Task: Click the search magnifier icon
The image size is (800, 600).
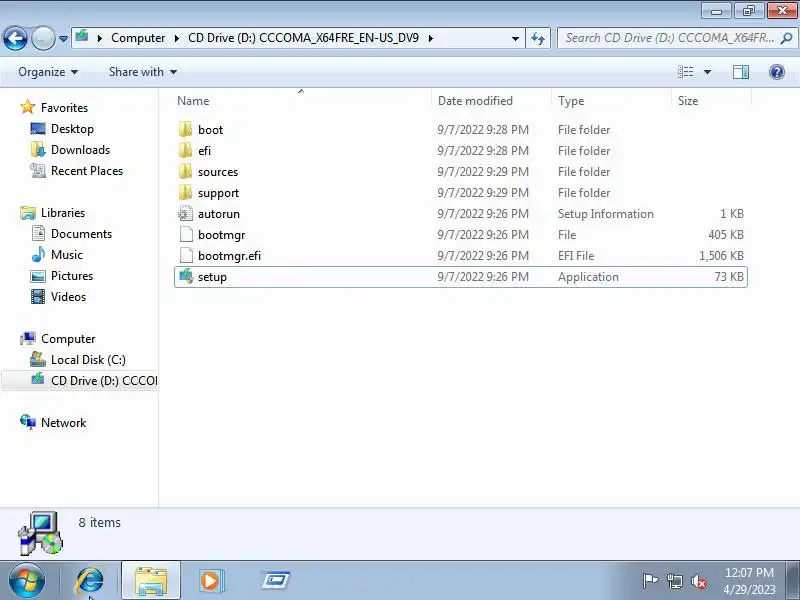Action: (787, 38)
